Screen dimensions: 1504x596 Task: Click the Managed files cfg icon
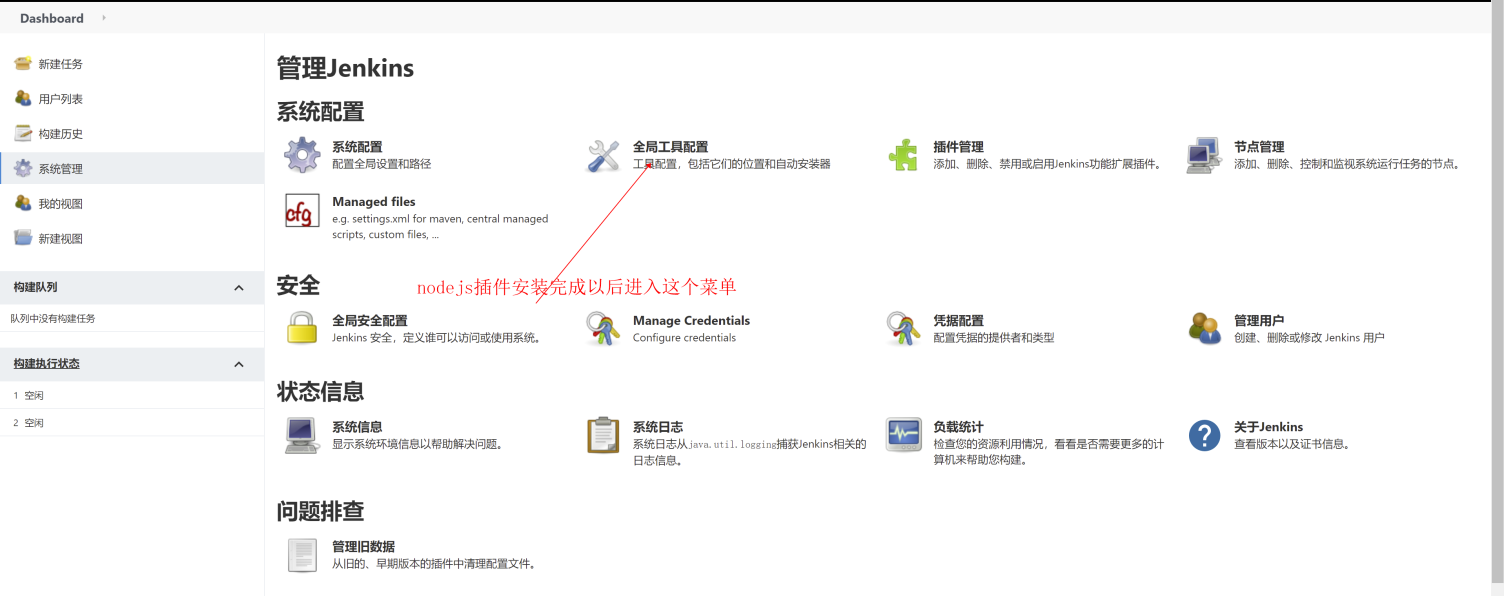(302, 211)
